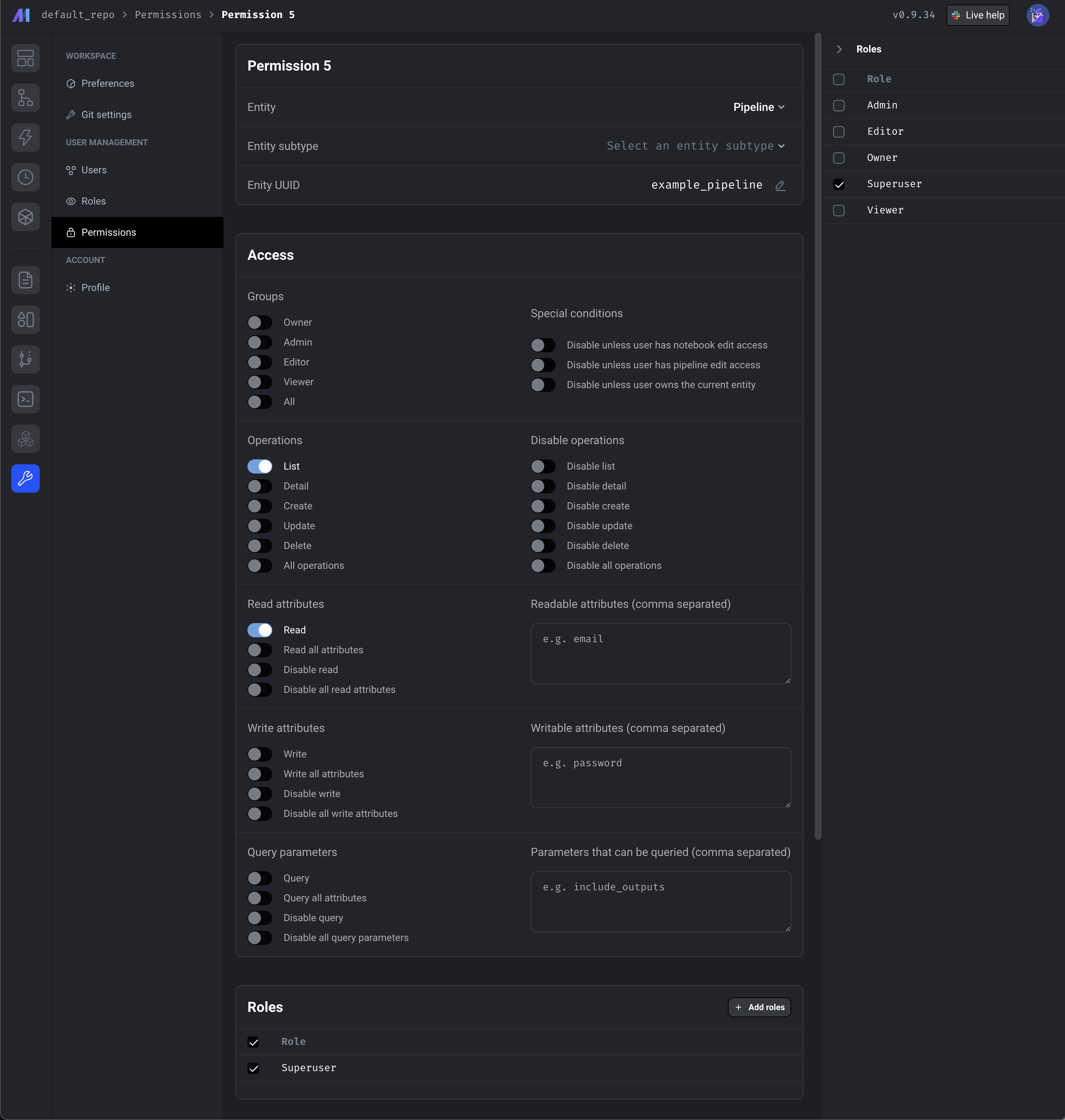
Task: Open the templates shapes sidebar icon
Action: point(26,320)
